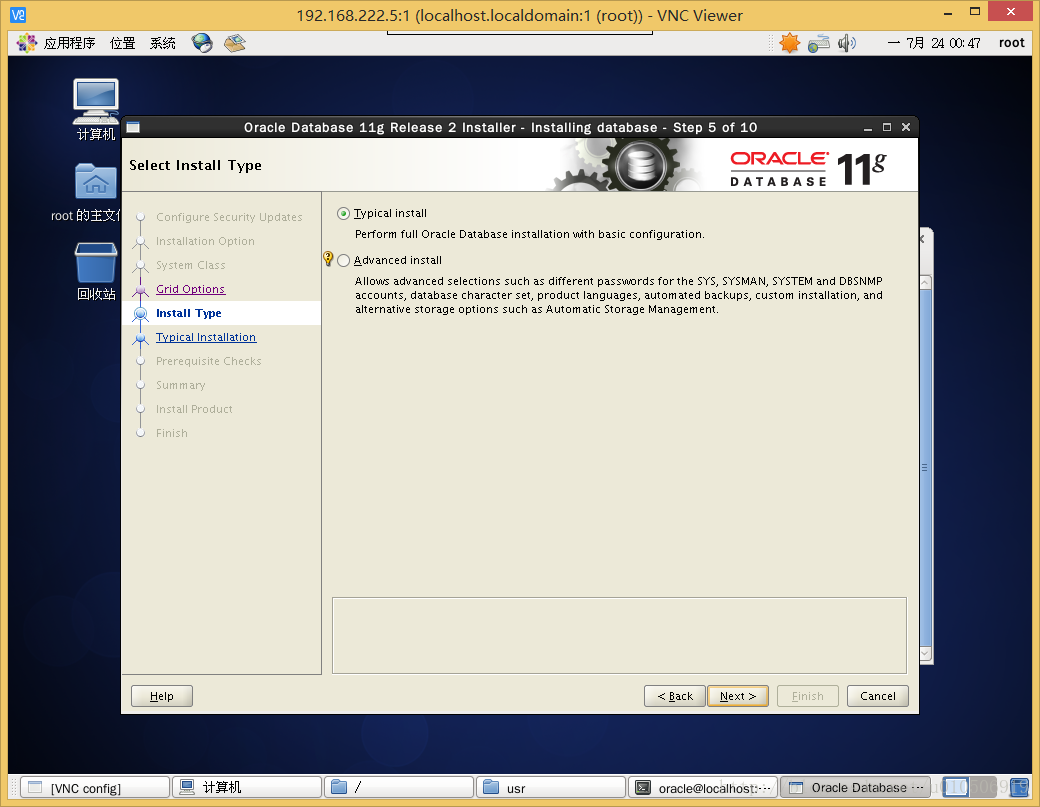Click 'Installation Option' in the steps list

205,241
